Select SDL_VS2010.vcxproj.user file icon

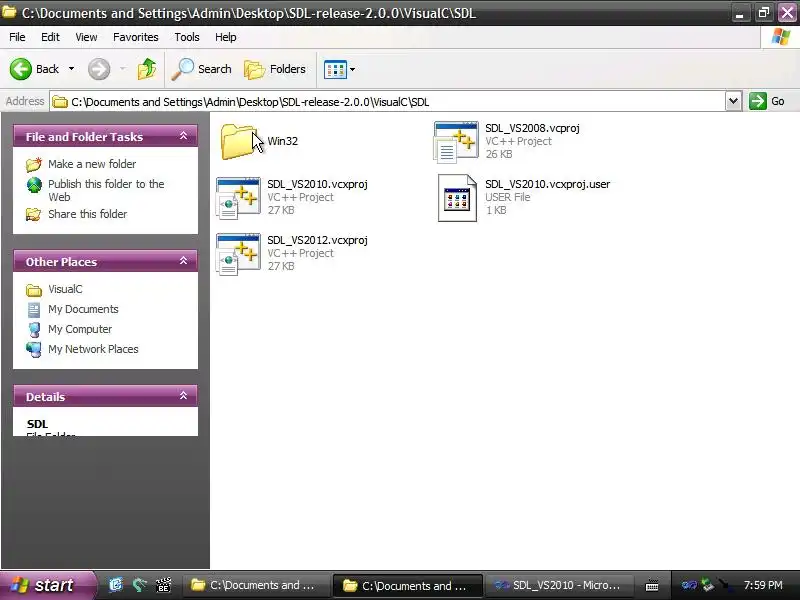[x=457, y=198]
